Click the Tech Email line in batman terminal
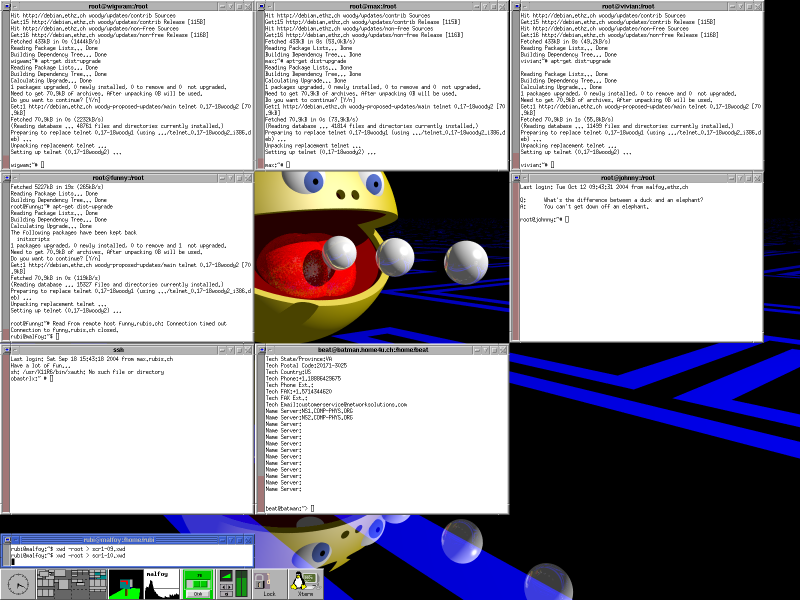Screen dimensions: 800x600 (x=336, y=405)
